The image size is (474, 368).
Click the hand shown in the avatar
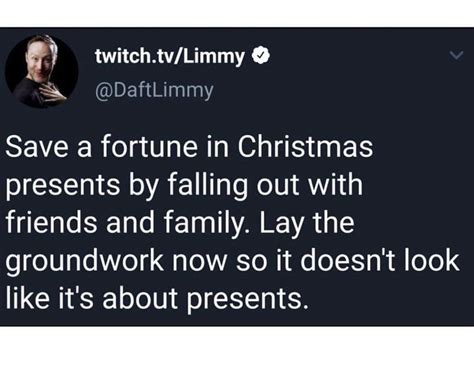pos(53,91)
